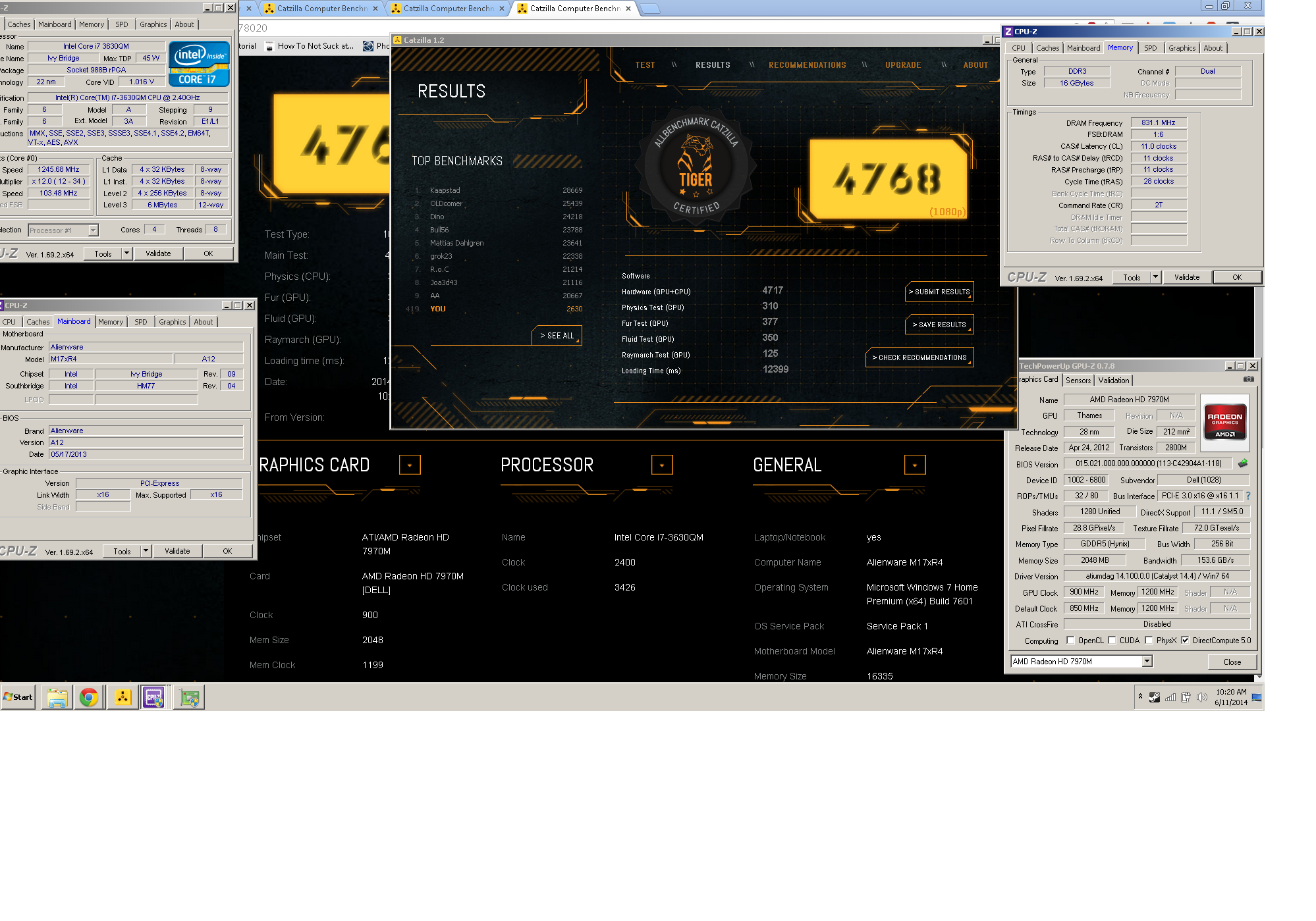The height and width of the screenshot is (921, 1316).
Task: Open Recommendations in Catzilla navigation
Action: pyautogui.click(x=807, y=65)
